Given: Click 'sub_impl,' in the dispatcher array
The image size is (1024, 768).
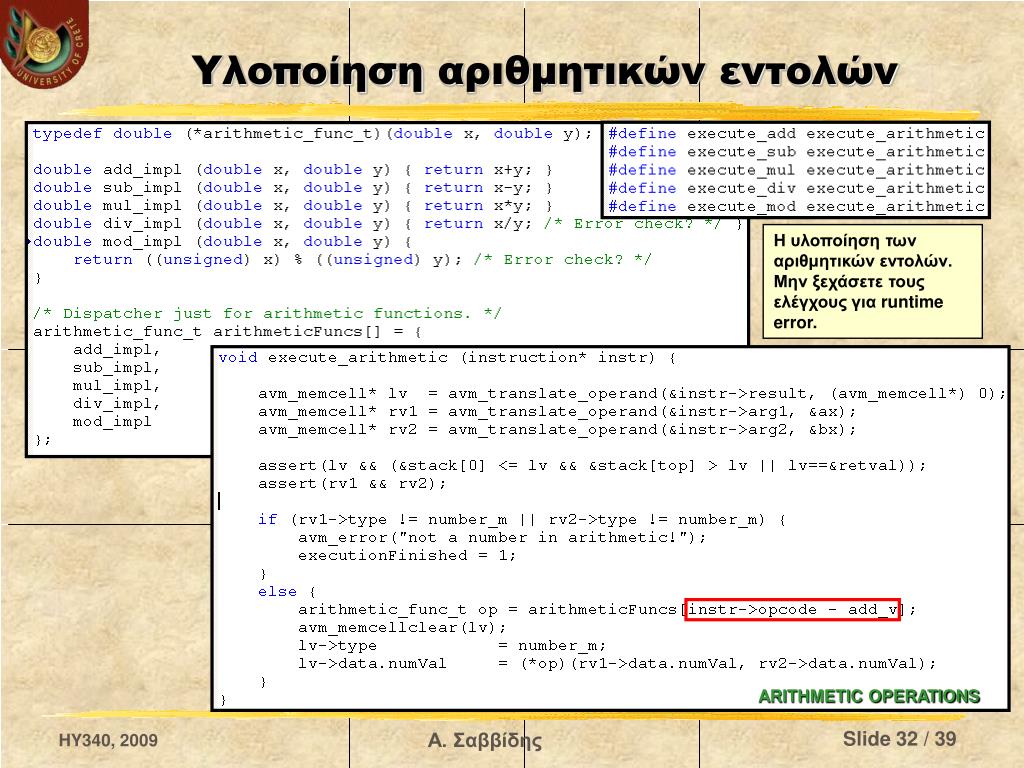Looking at the screenshot, I should [116, 368].
